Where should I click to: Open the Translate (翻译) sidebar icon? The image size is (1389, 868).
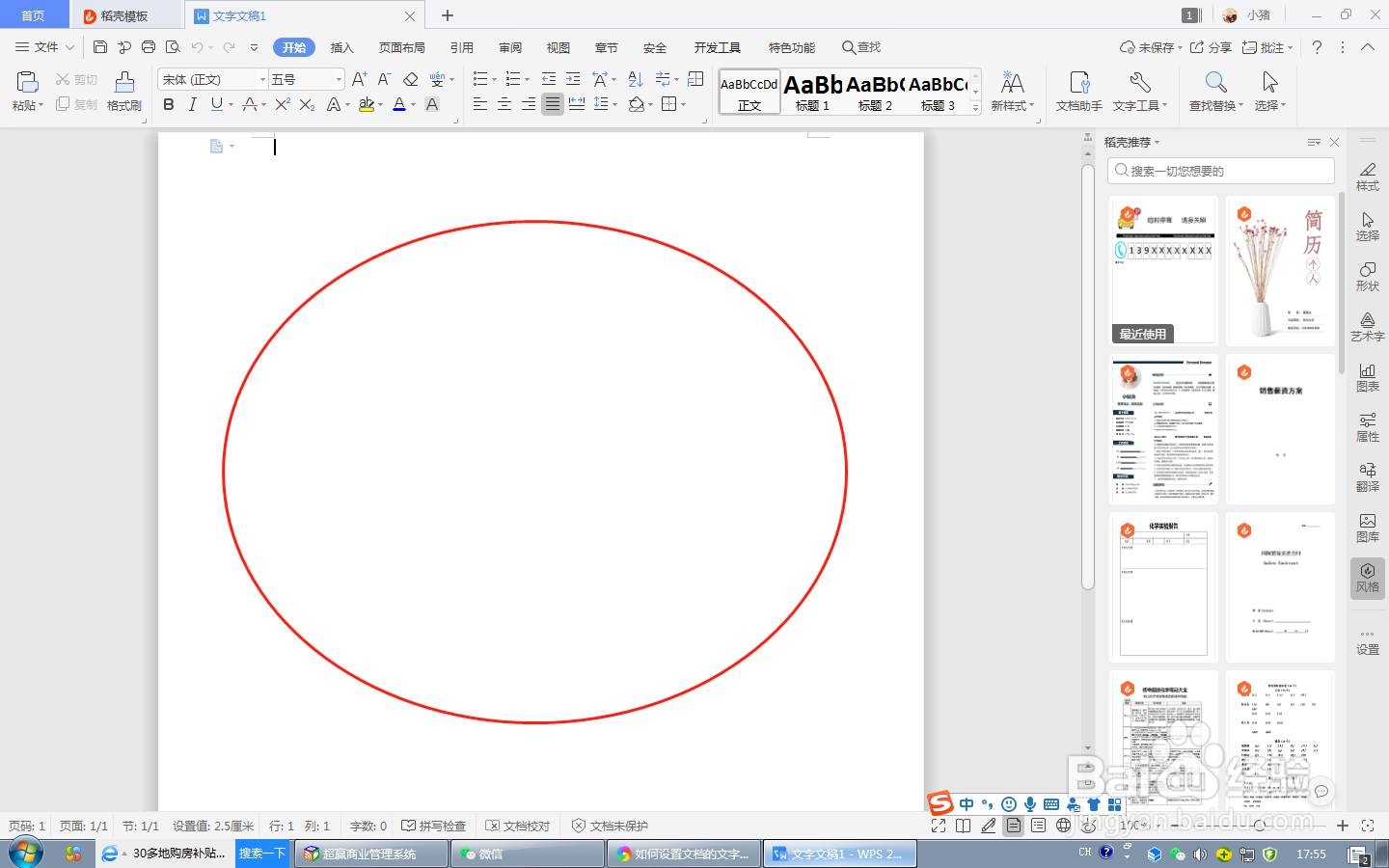coord(1368,477)
